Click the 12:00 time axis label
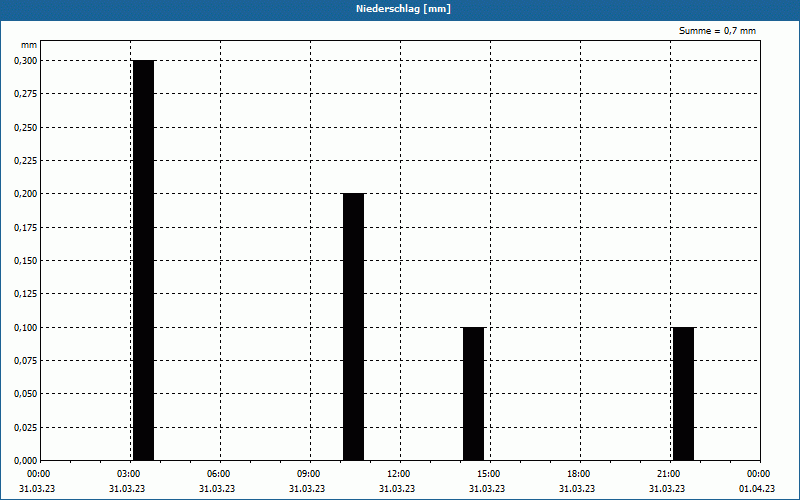The width and height of the screenshot is (800, 500). 398,474
